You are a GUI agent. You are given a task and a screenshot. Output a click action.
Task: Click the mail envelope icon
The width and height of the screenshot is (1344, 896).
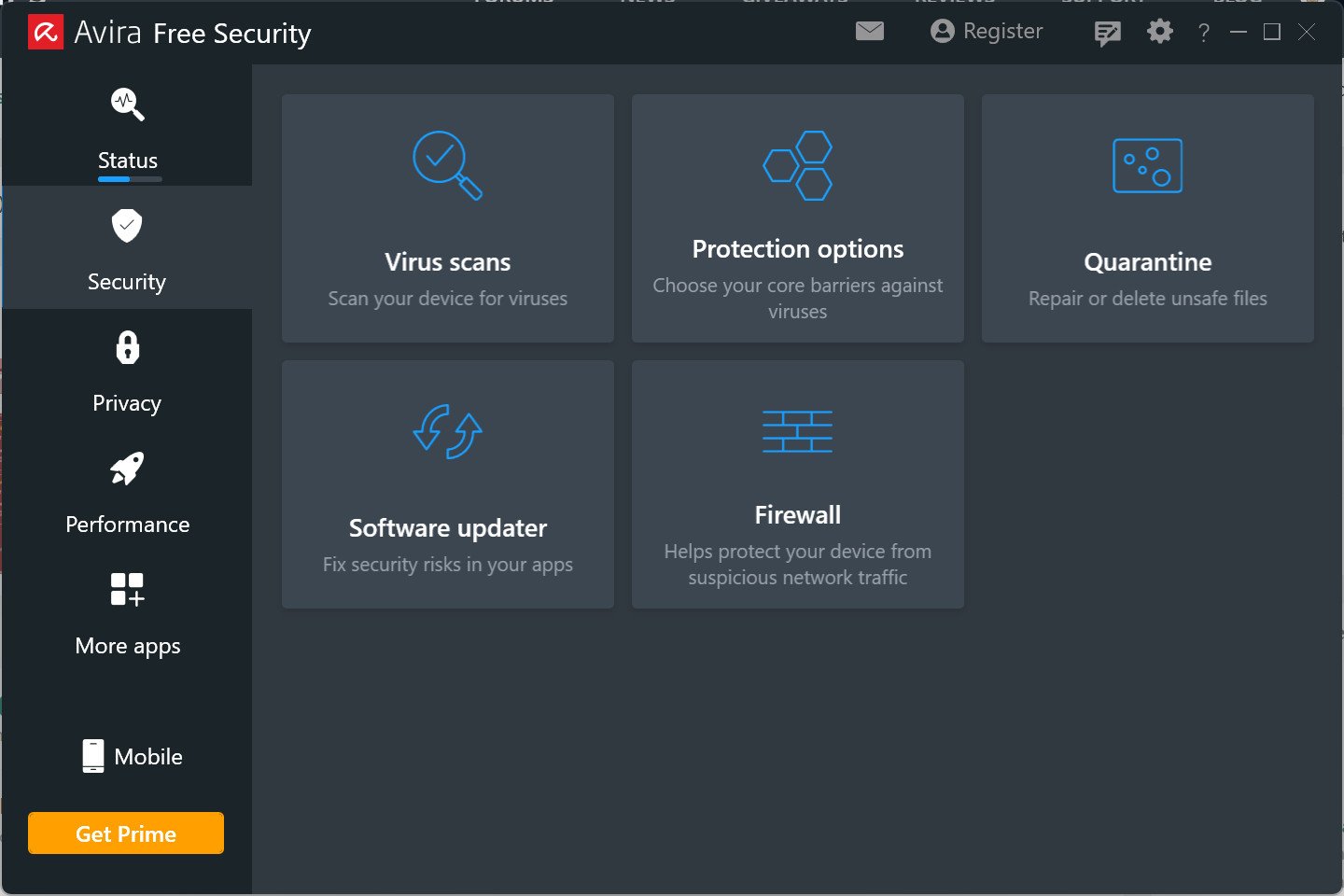[870, 32]
